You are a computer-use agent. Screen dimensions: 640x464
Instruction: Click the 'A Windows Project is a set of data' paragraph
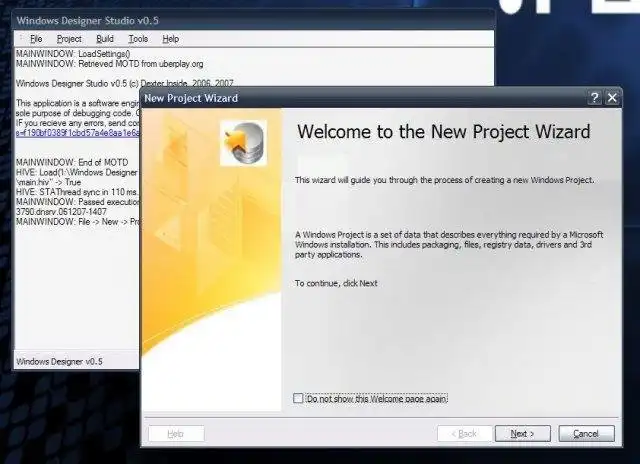449,244
